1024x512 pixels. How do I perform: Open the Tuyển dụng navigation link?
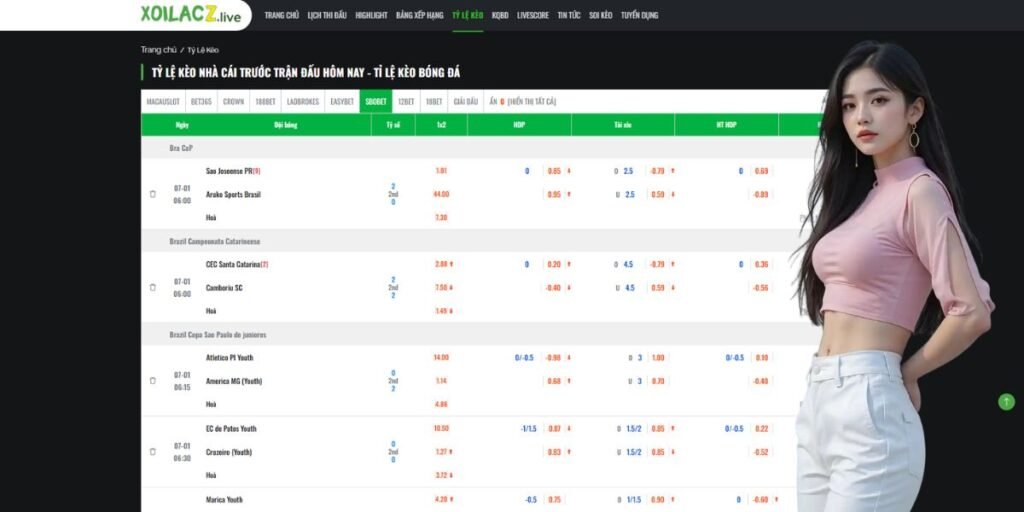pyautogui.click(x=639, y=16)
